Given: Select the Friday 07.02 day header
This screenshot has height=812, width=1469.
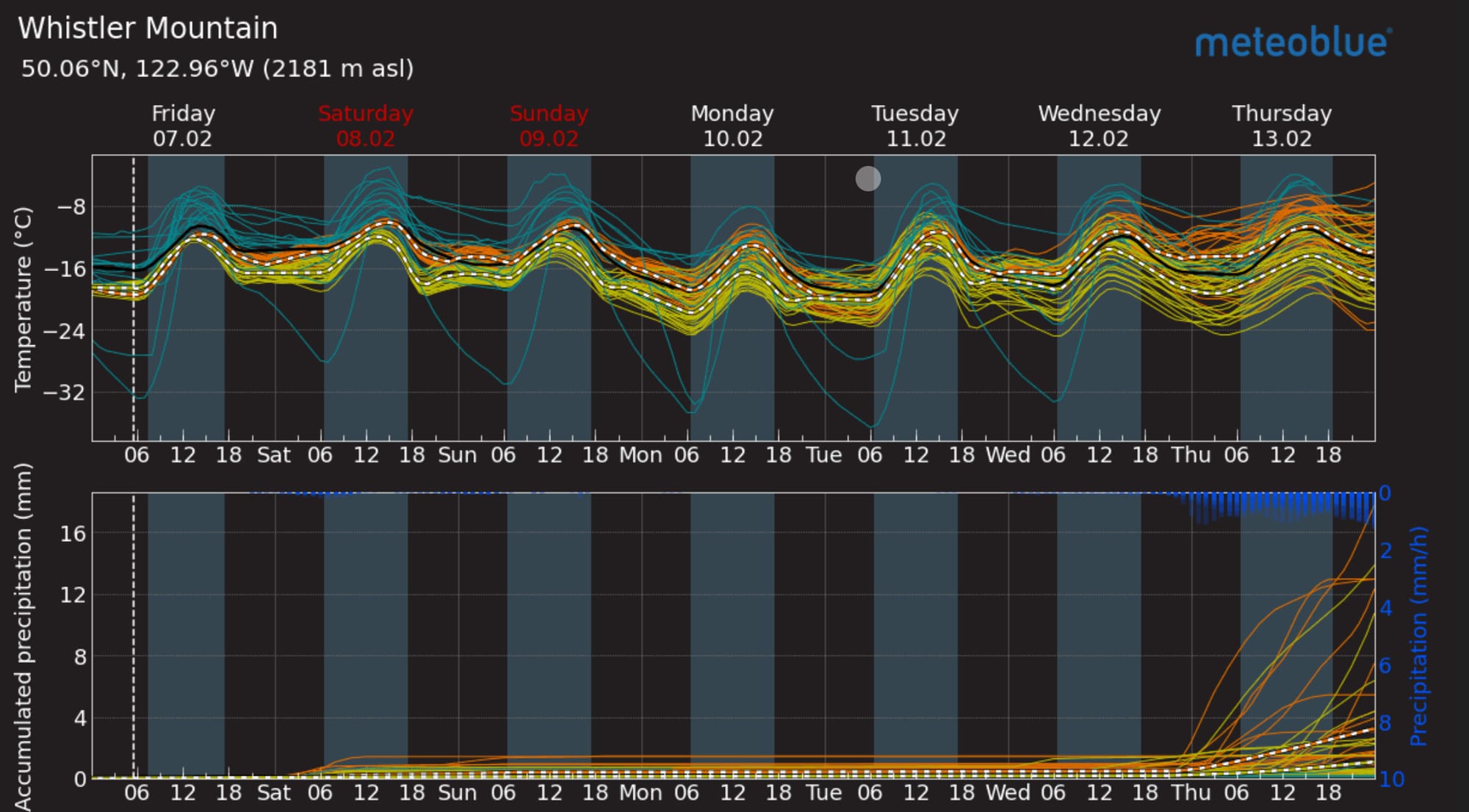Looking at the screenshot, I should 183,126.
